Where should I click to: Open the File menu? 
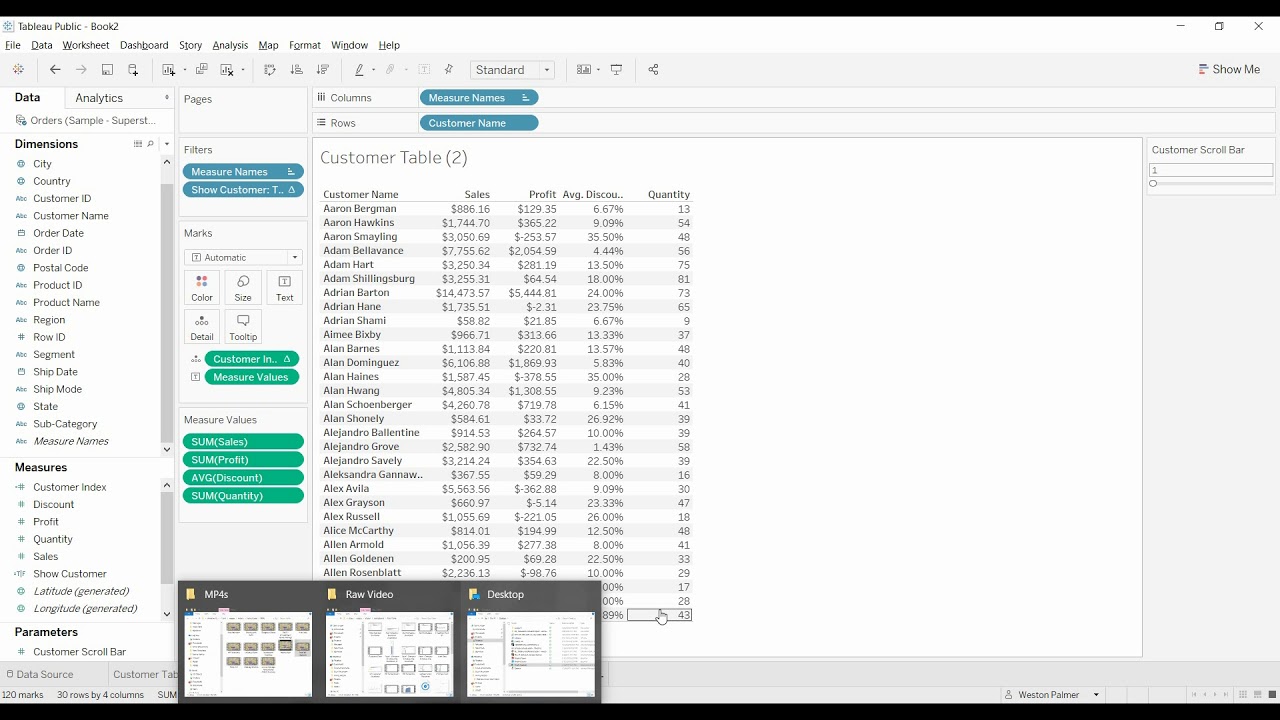(13, 45)
